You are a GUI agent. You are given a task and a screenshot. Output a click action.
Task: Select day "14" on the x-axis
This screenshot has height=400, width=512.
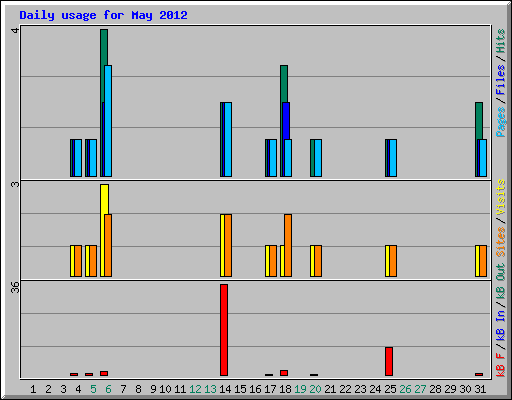225,389
